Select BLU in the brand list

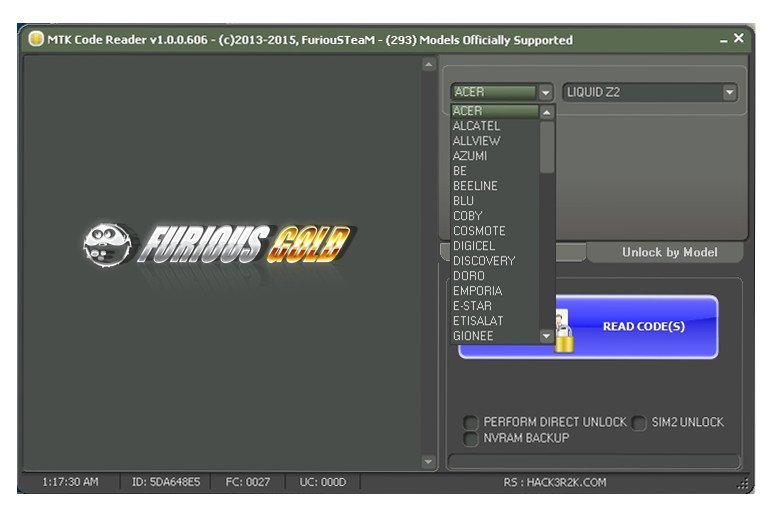495,201
